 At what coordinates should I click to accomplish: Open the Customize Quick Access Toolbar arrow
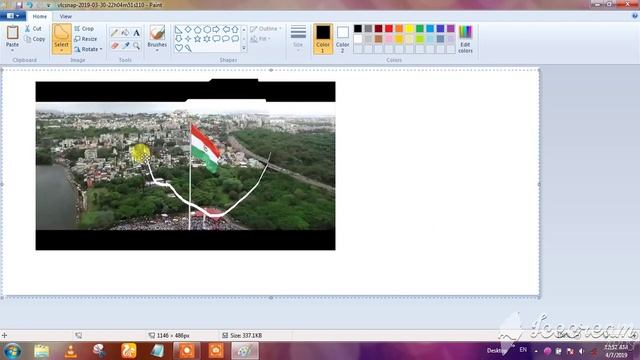coord(49,5)
